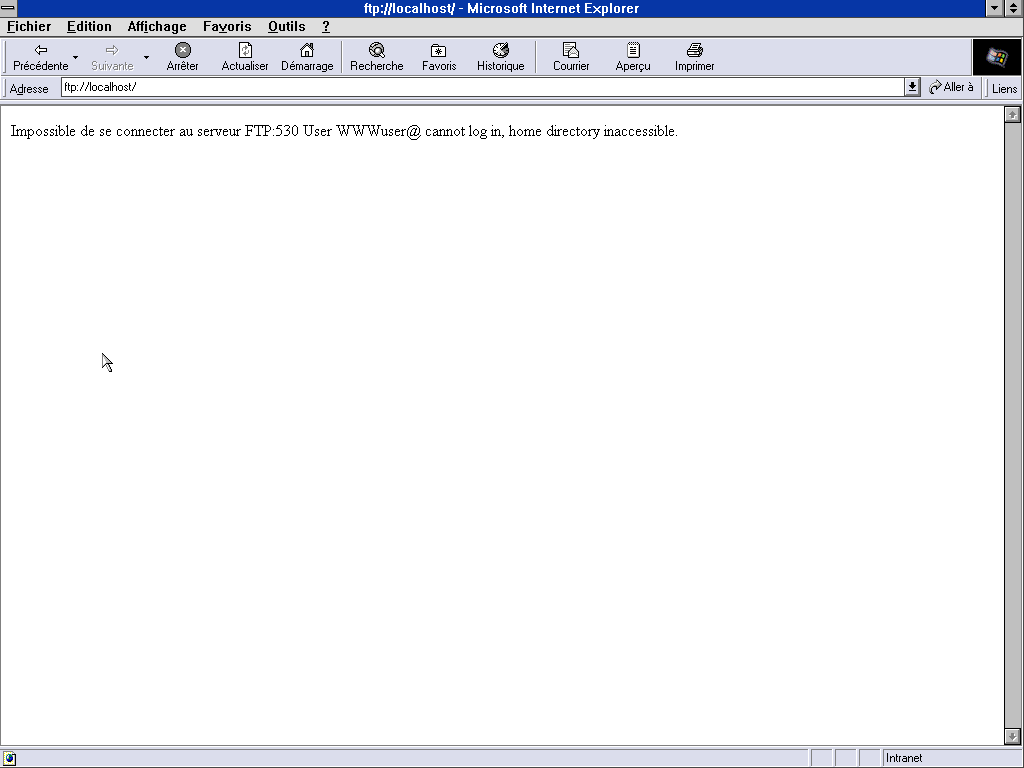Click the Aperçu preview icon
The image size is (1024, 768).
click(633, 50)
